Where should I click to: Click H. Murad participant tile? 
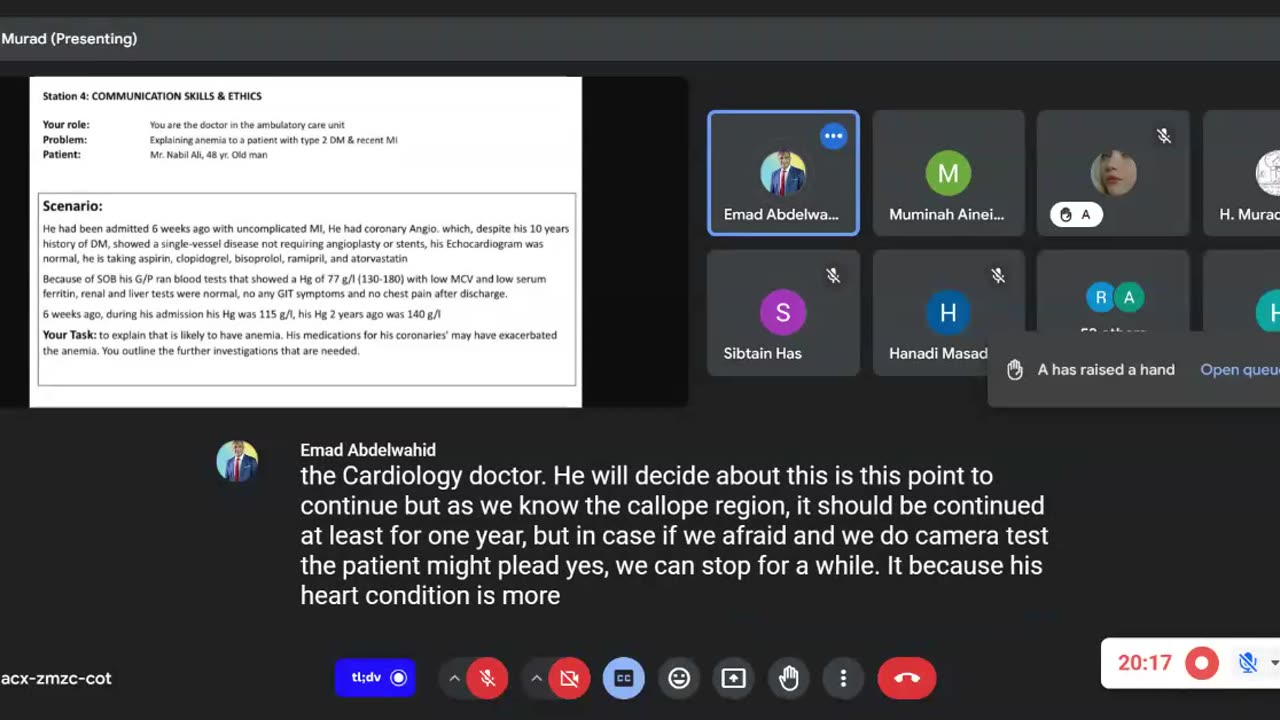coord(1243,173)
